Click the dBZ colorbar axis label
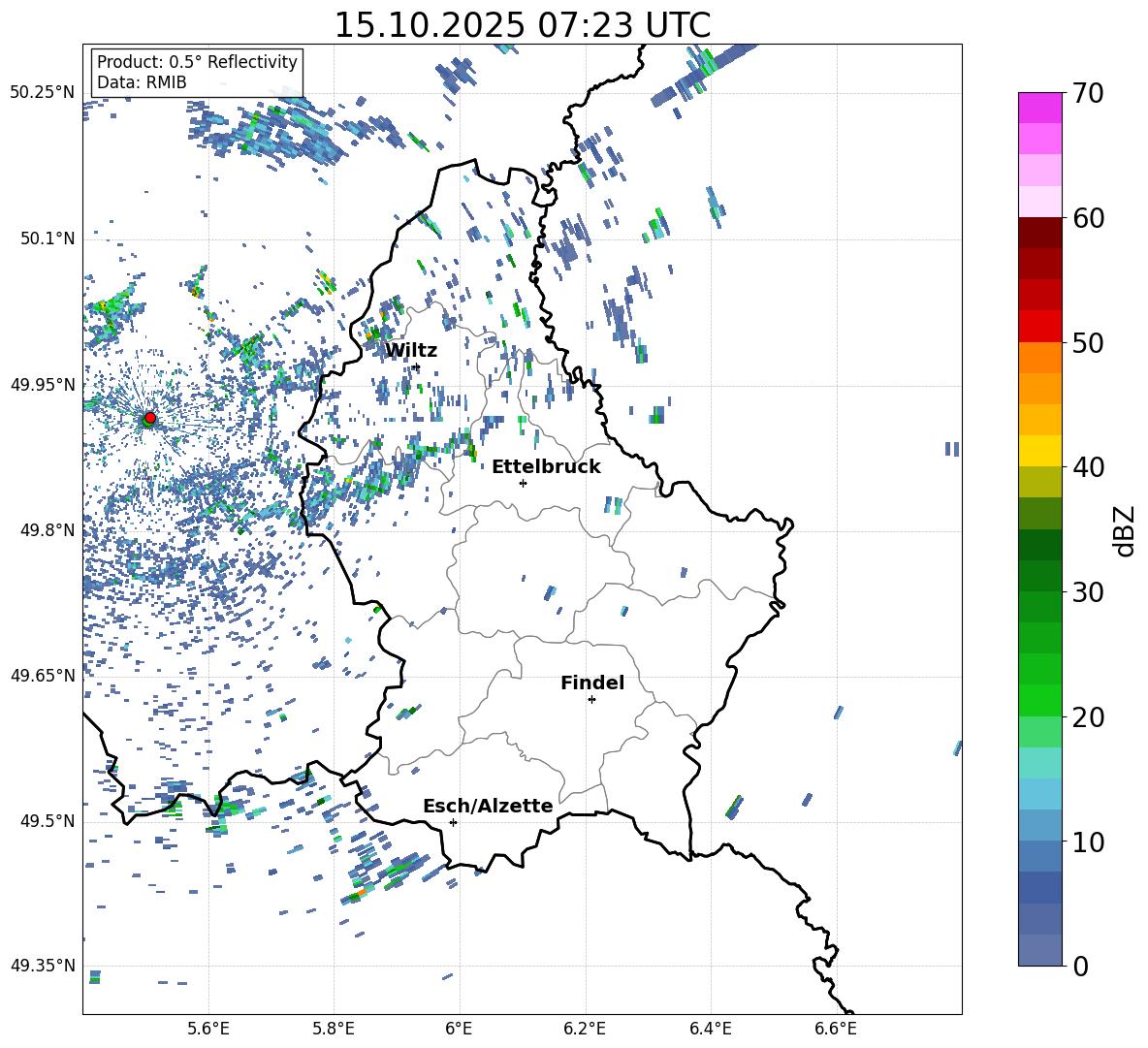Image resolution: width=1148 pixels, height=1048 pixels. 1125,530
